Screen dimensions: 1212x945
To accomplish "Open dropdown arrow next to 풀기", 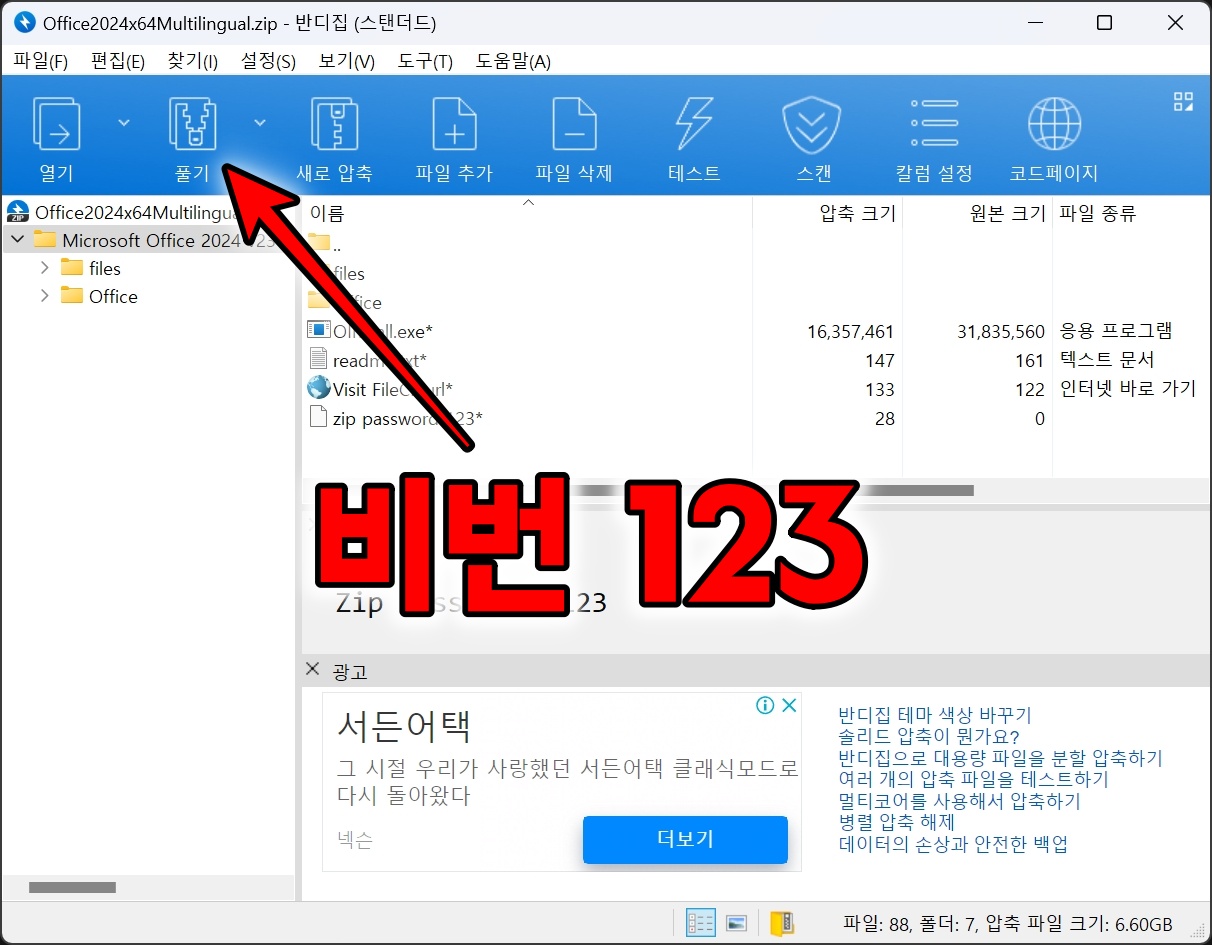I will pos(260,122).
